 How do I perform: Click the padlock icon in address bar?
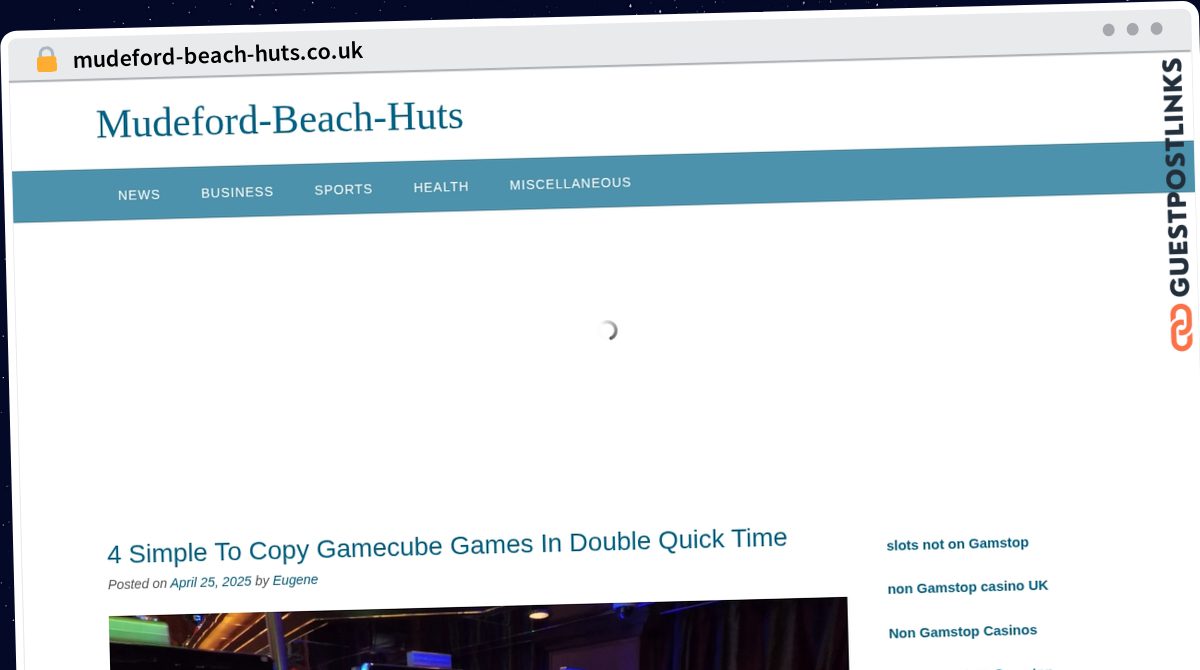tap(46, 59)
